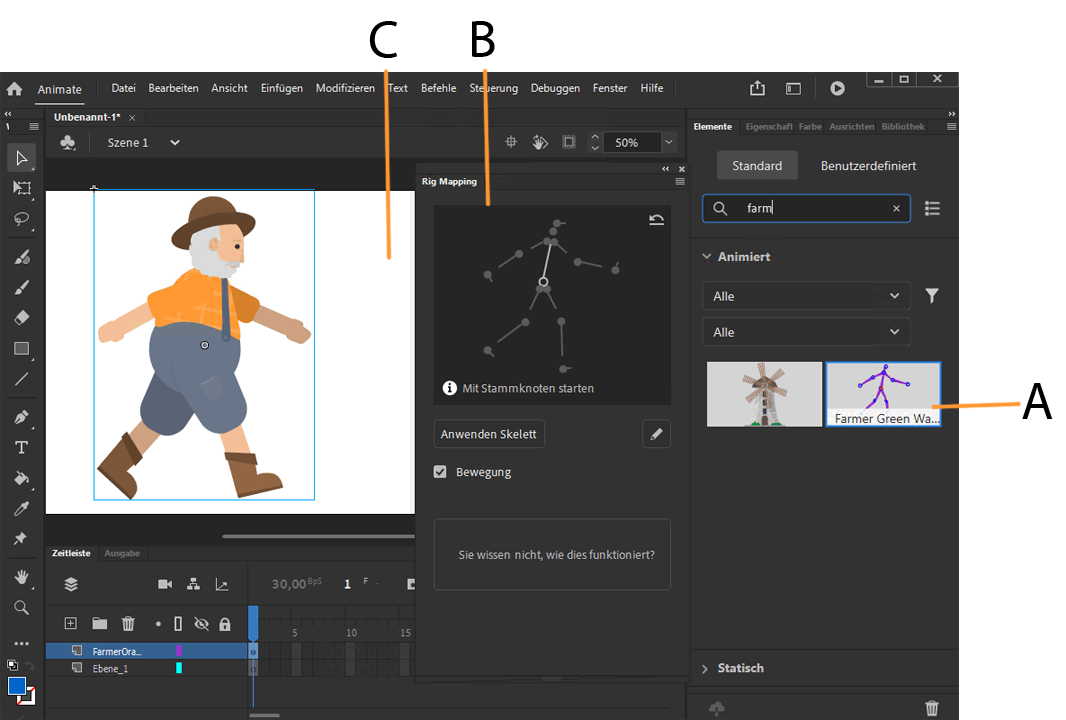Toggle the Bewegung checkbox in Rig Mapping

coord(440,471)
